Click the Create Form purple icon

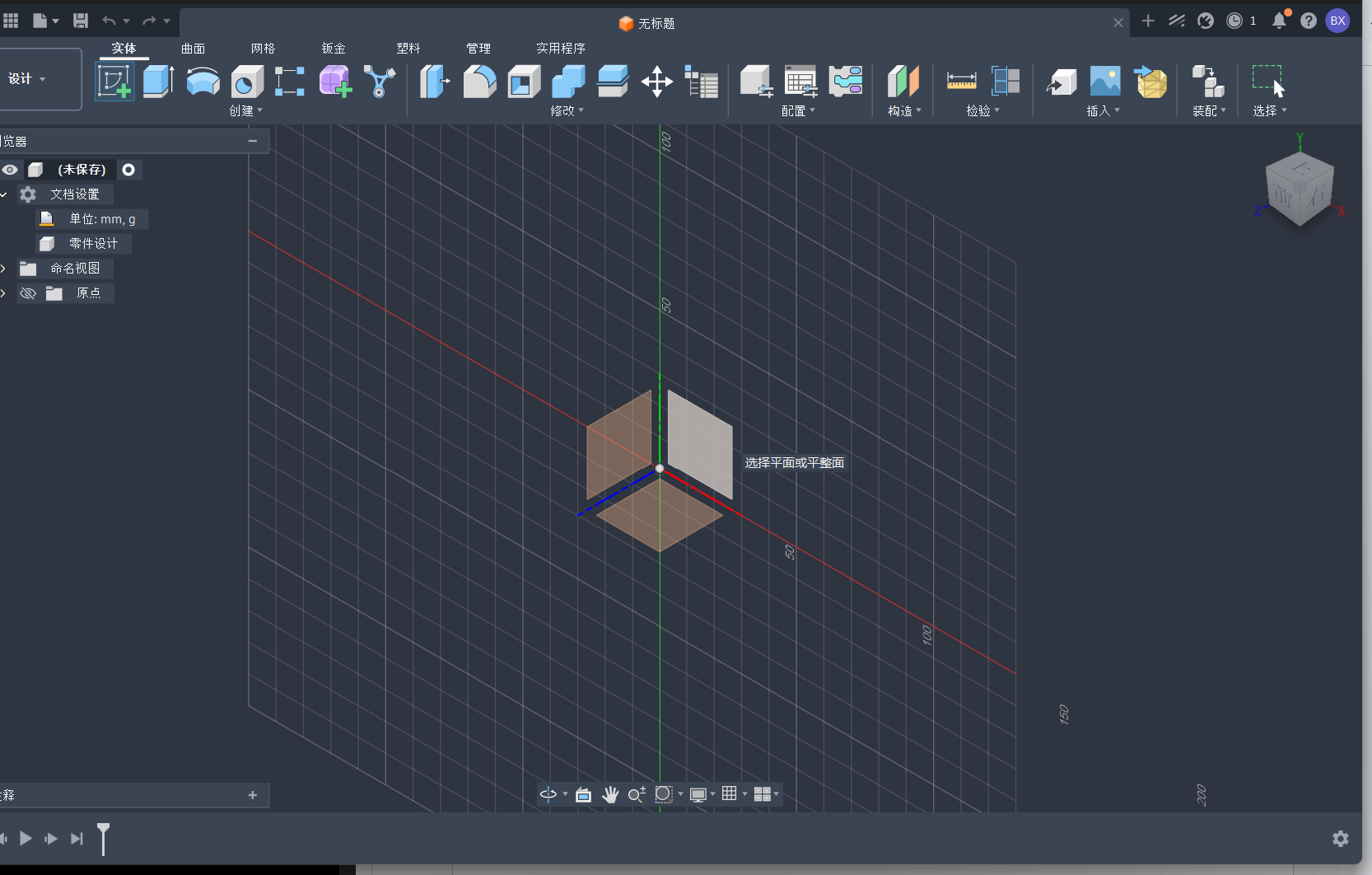coord(334,82)
